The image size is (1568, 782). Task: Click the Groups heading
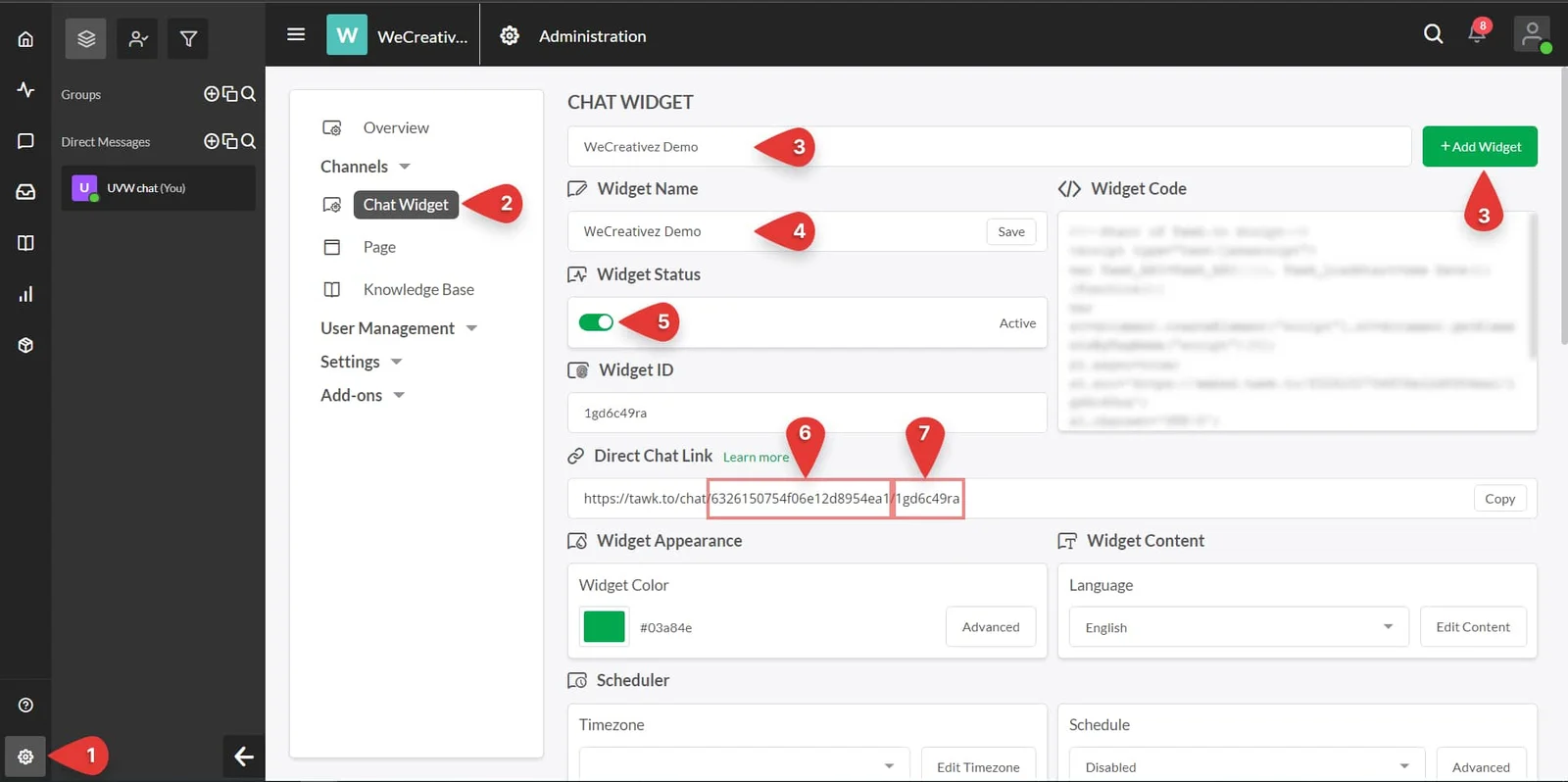pyautogui.click(x=80, y=94)
